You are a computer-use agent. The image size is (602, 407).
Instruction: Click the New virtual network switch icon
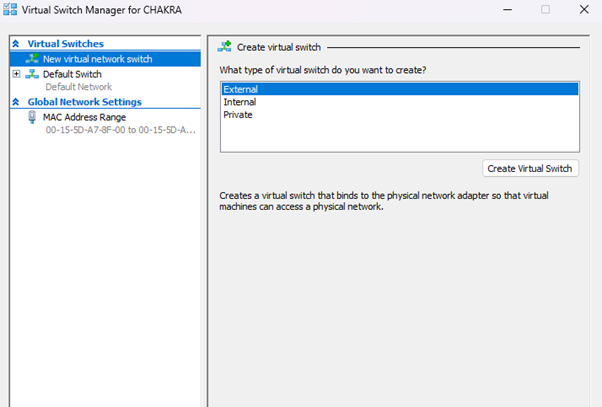34,59
